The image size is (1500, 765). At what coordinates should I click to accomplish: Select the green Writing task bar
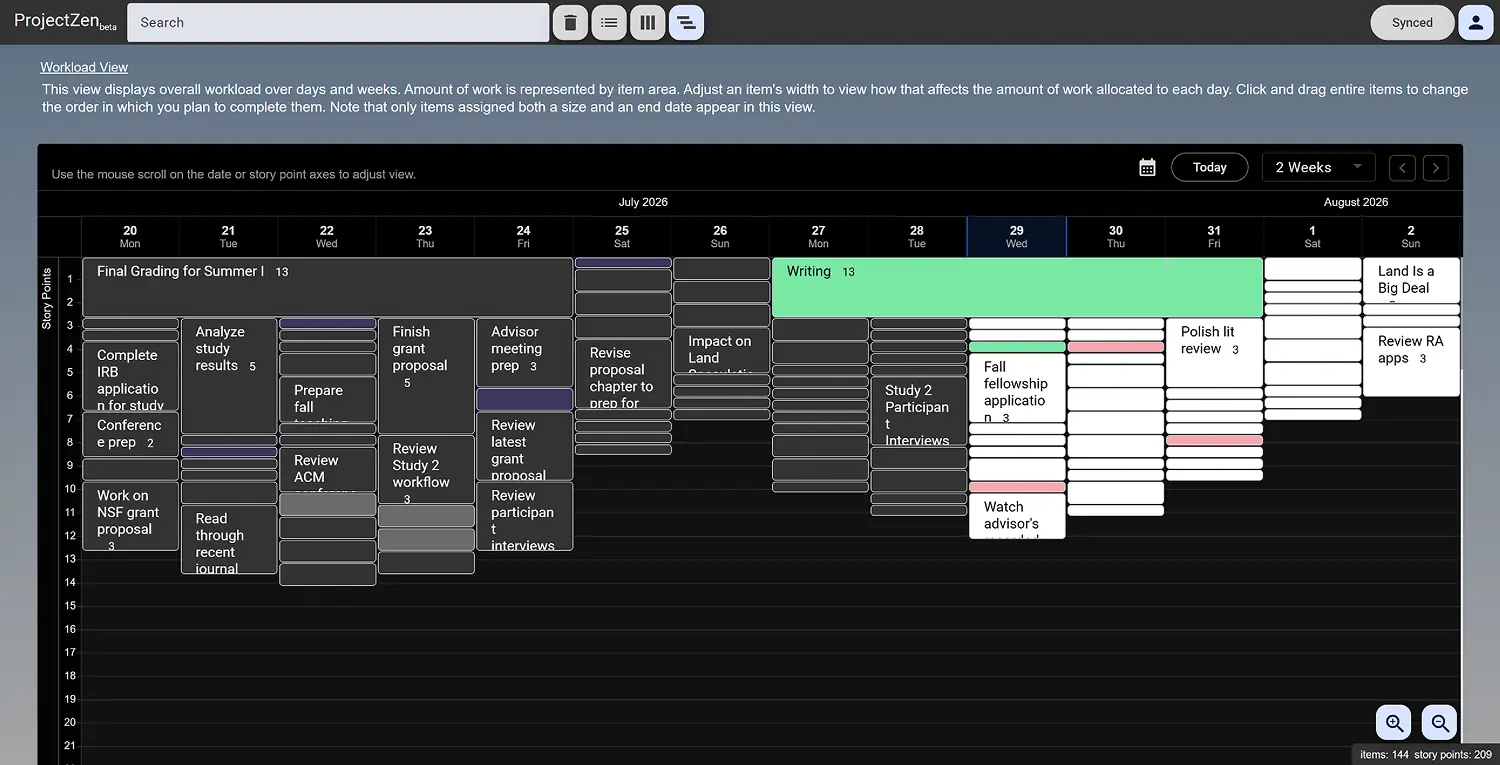(x=1017, y=288)
